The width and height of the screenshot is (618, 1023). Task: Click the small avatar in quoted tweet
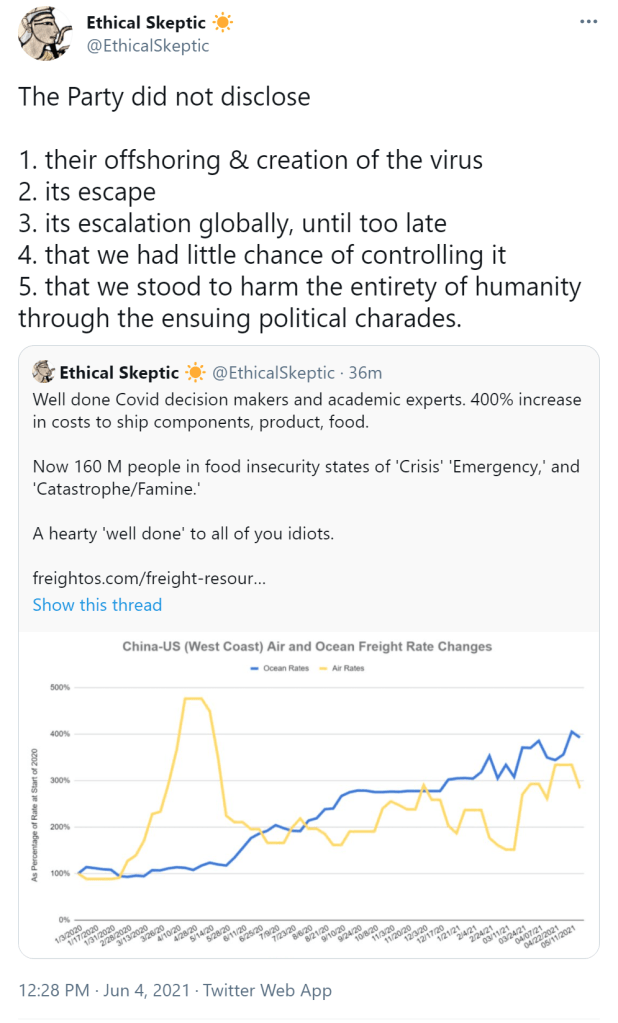[x=44, y=373]
